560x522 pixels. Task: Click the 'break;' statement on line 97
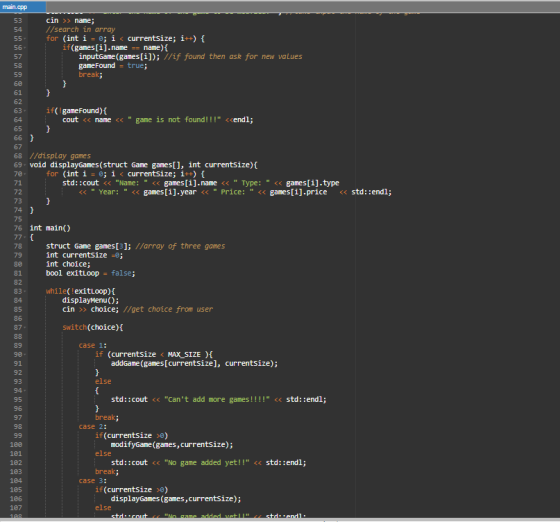pos(107,418)
